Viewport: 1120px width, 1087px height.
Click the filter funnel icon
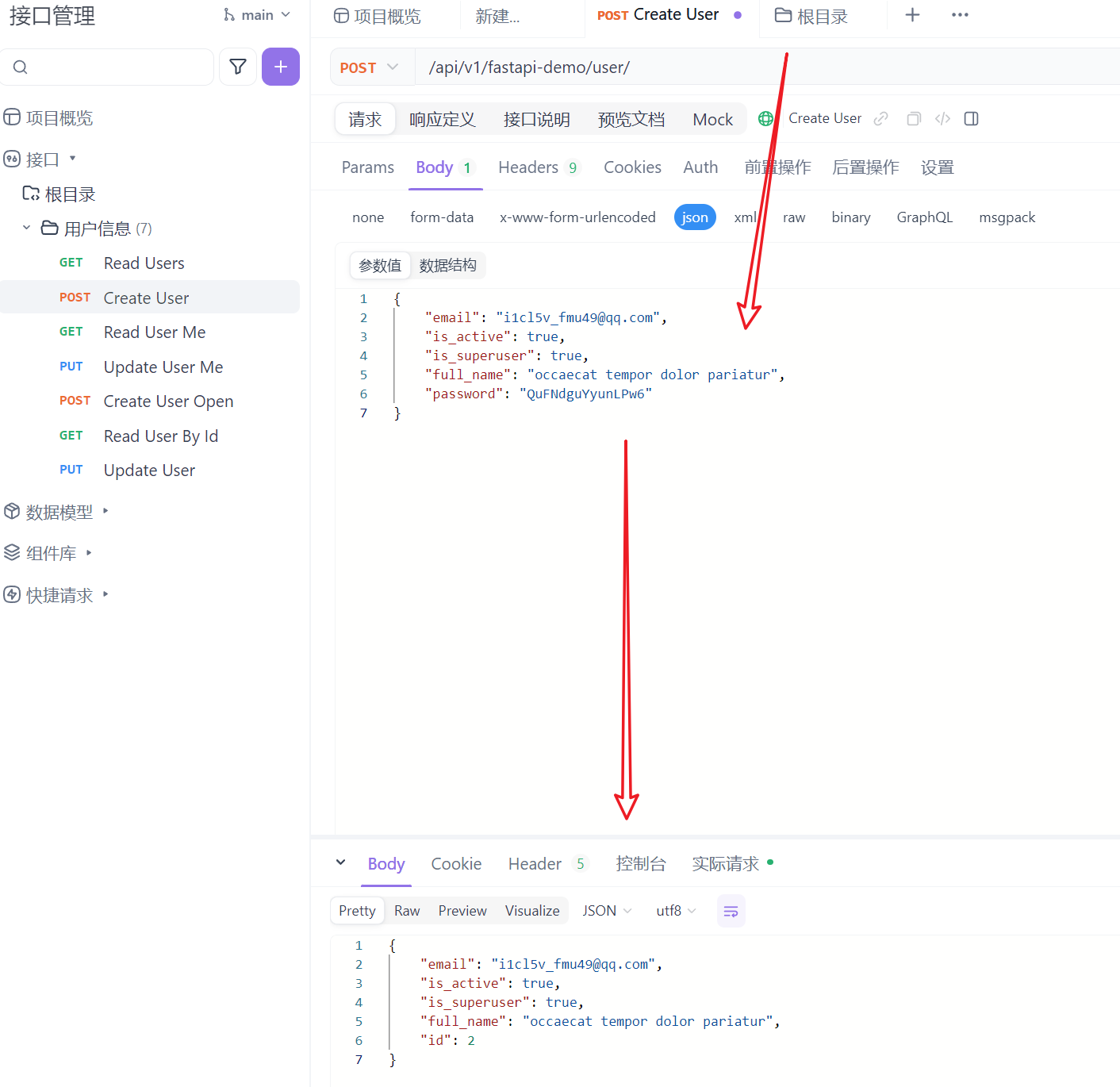238,67
